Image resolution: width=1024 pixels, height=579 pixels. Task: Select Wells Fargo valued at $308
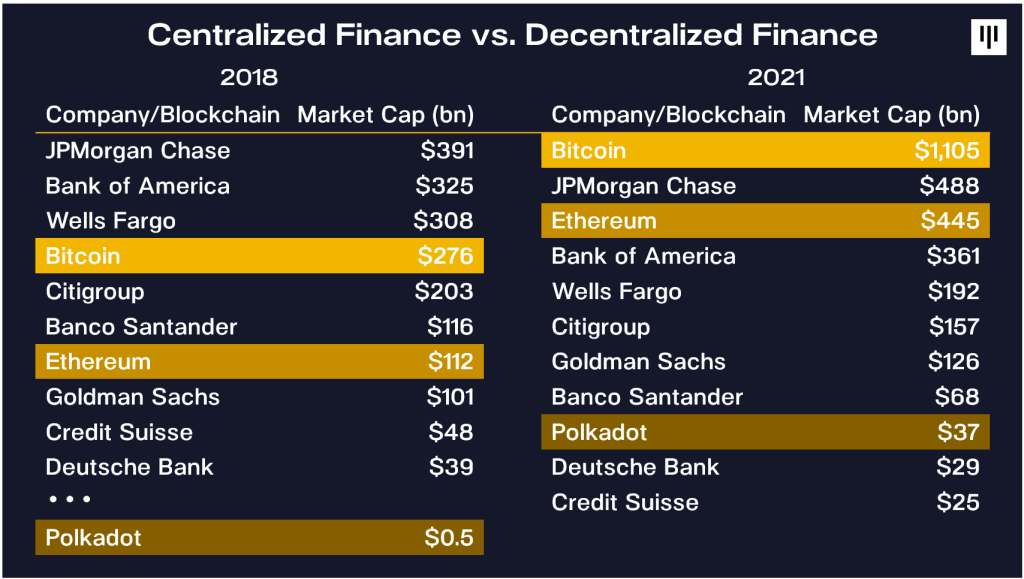coord(259,221)
